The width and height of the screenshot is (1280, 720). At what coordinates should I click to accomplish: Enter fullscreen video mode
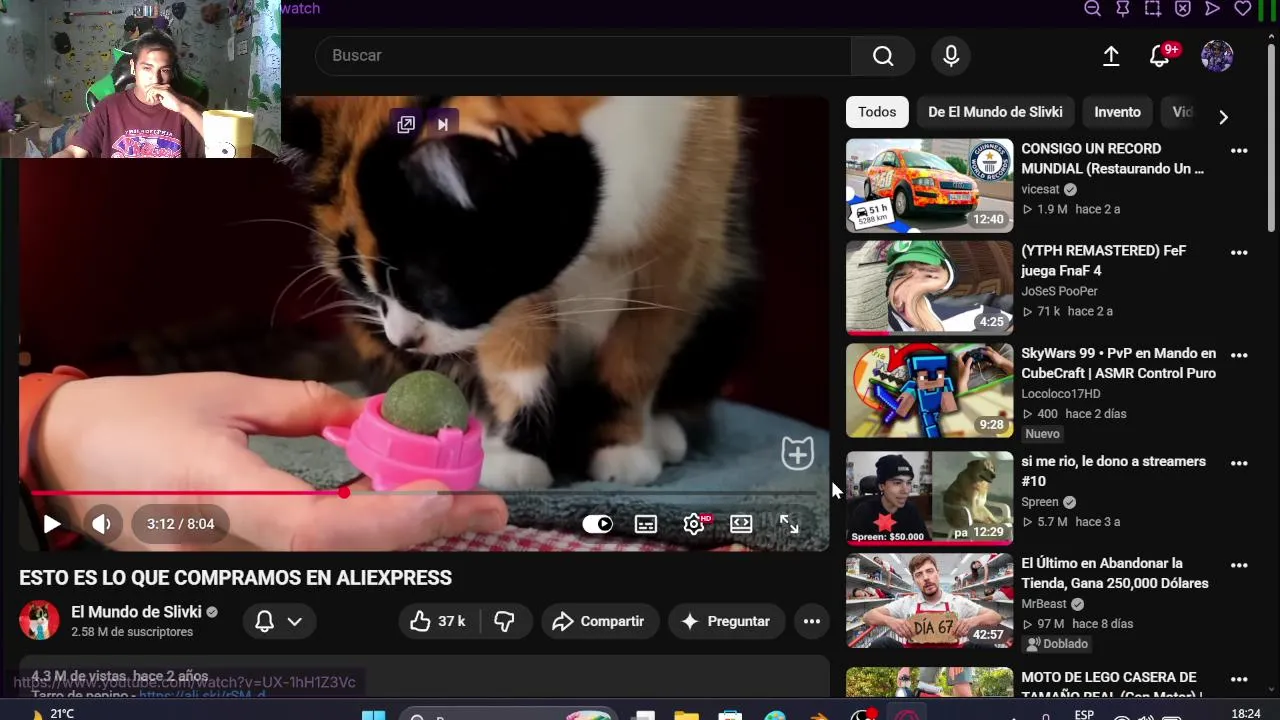tap(789, 524)
